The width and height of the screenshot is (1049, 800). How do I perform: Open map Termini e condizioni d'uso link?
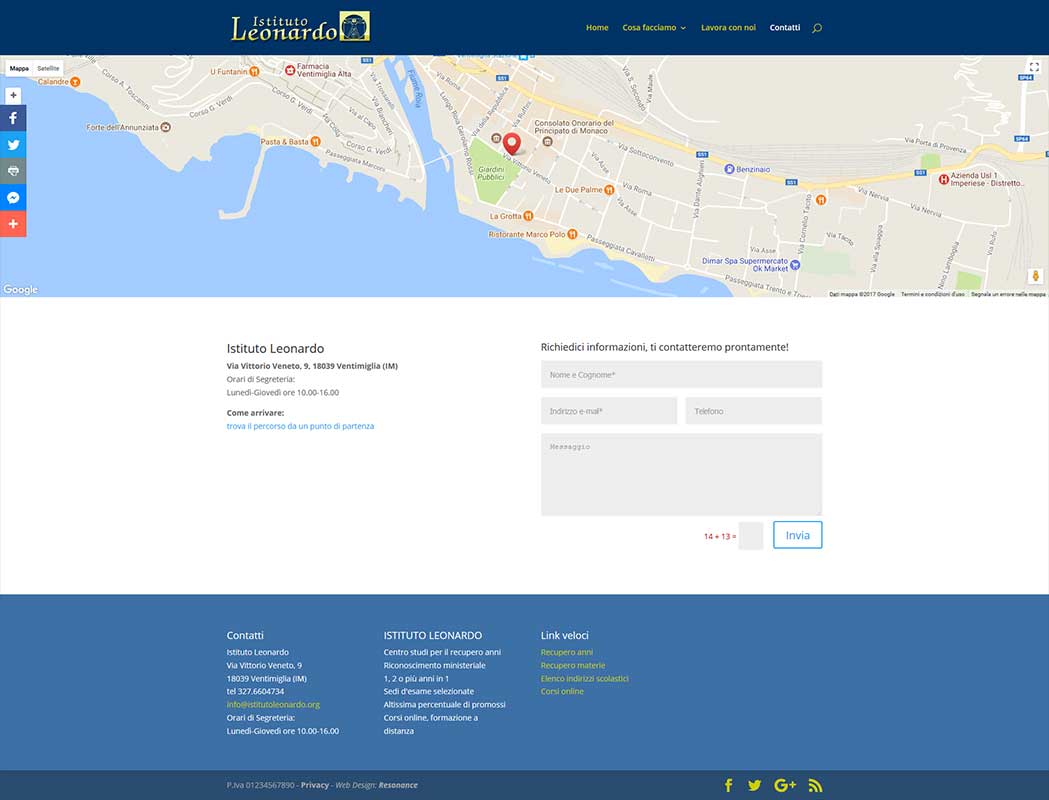933,294
